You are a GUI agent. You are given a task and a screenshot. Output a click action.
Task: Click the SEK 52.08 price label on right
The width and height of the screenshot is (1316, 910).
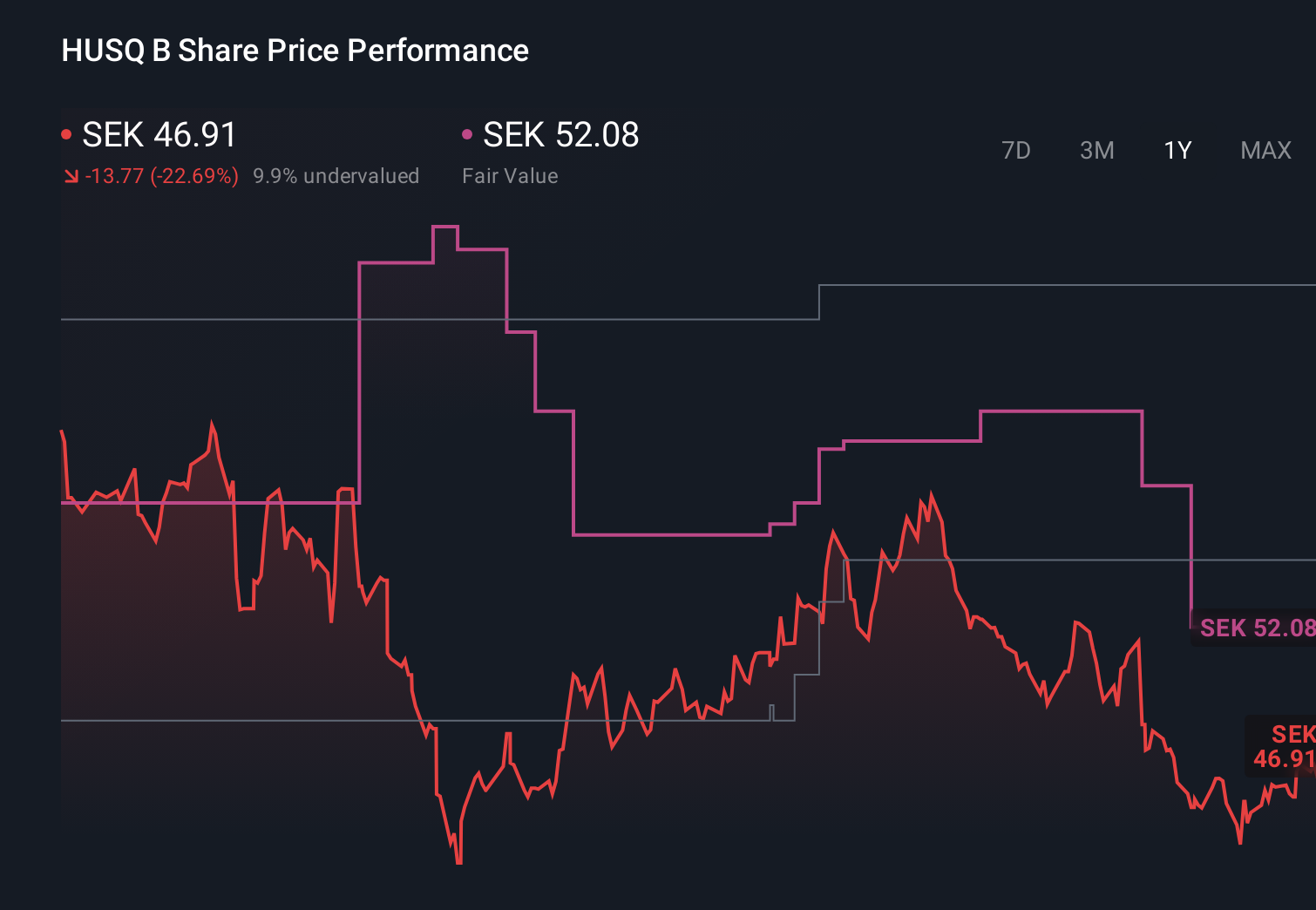click(1255, 627)
